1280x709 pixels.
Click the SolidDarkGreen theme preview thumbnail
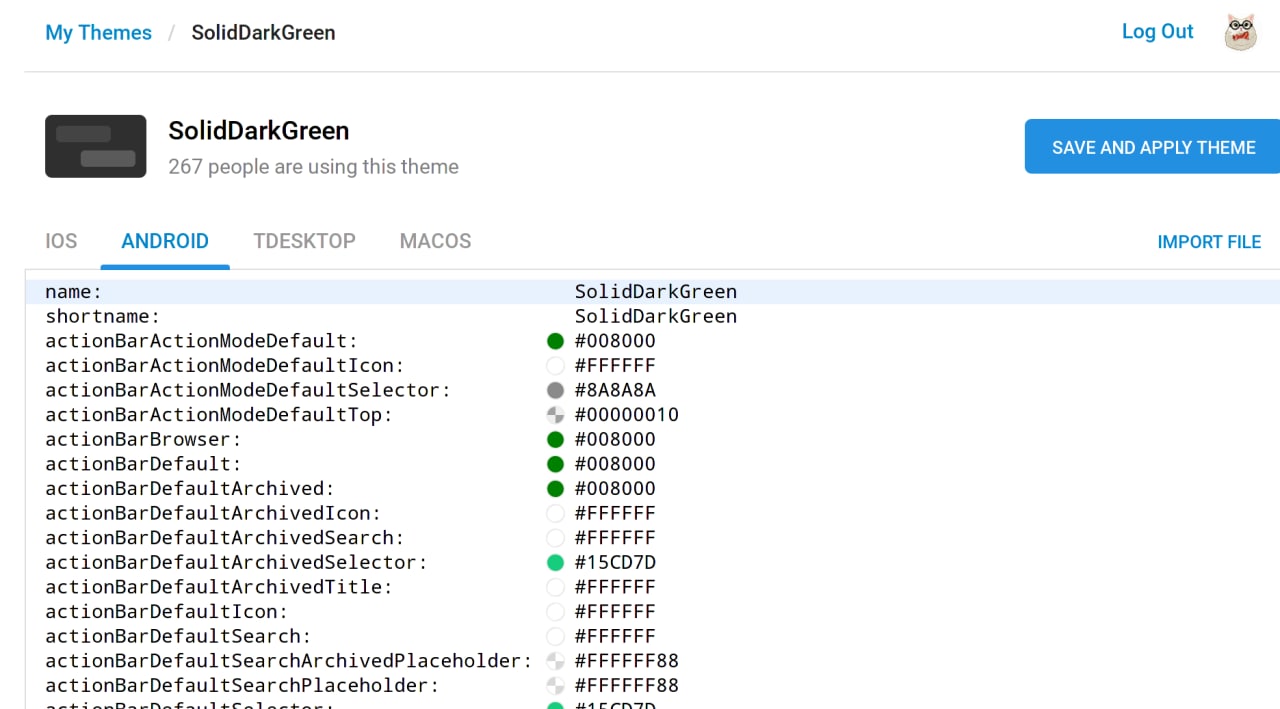point(96,146)
